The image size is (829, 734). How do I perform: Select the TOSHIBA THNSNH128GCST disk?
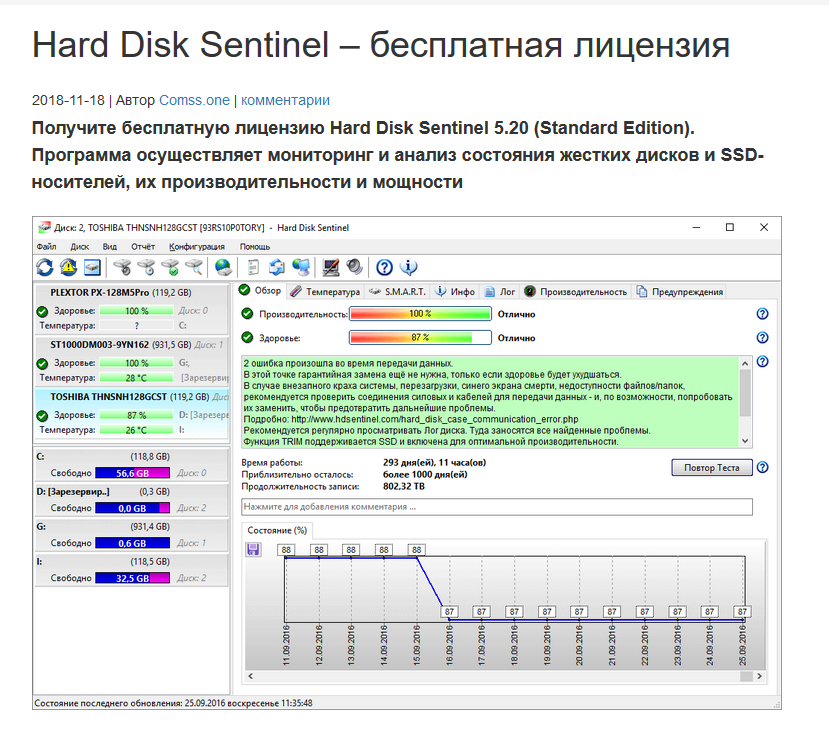(132, 414)
